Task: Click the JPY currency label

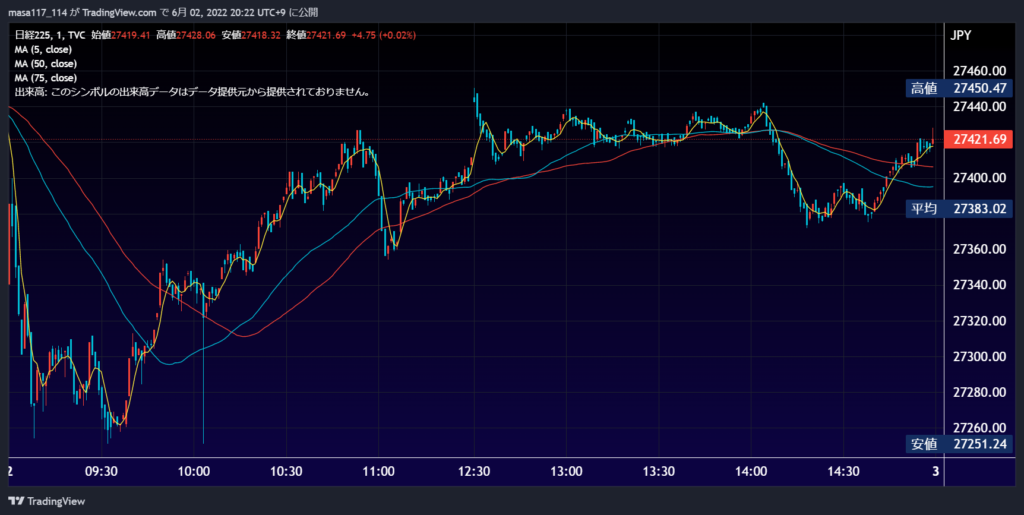Action: point(961,36)
